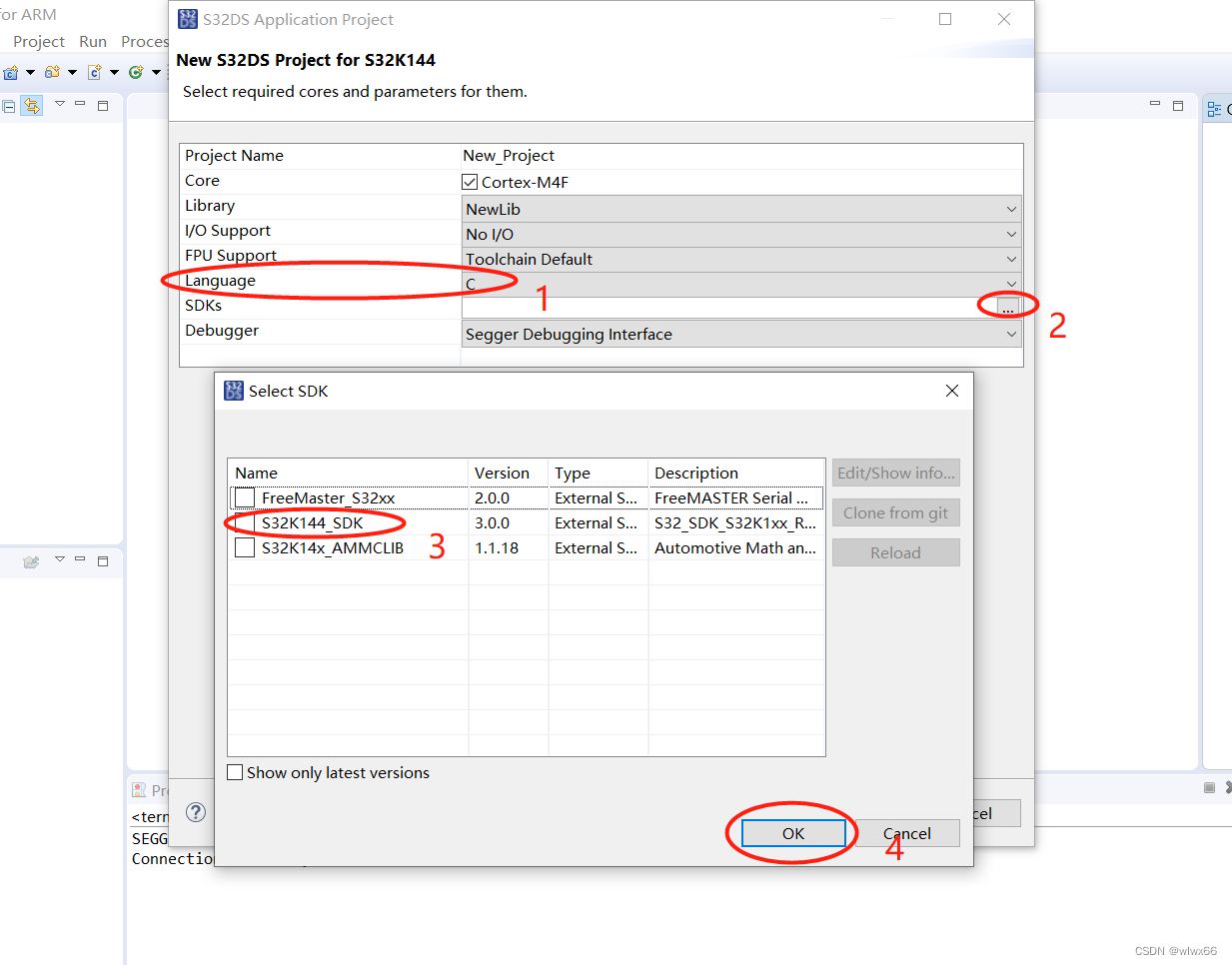Click the SDKs browse ellipsis button
This screenshot has width=1232, height=965.
1007,308
